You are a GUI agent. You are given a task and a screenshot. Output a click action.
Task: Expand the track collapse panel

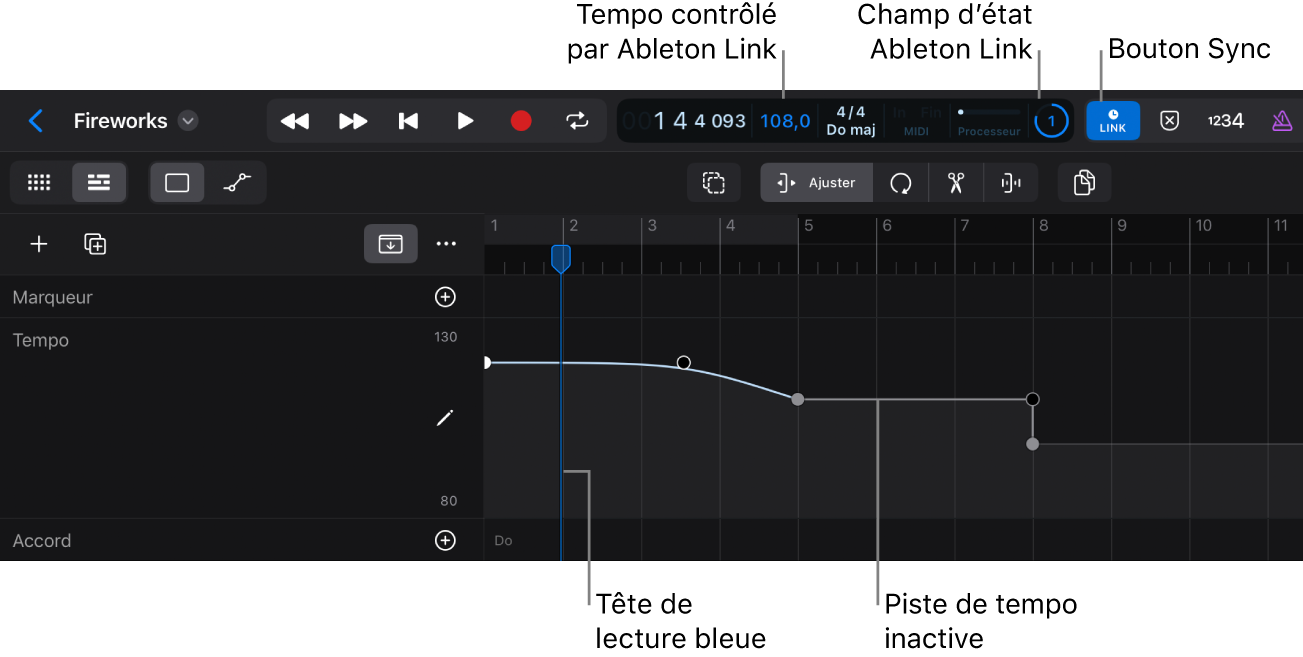click(x=390, y=243)
